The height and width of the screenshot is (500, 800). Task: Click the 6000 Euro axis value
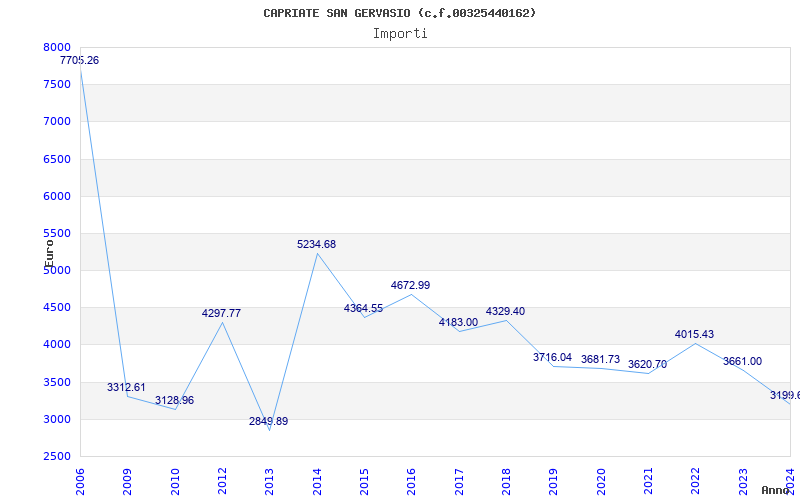[57, 196]
